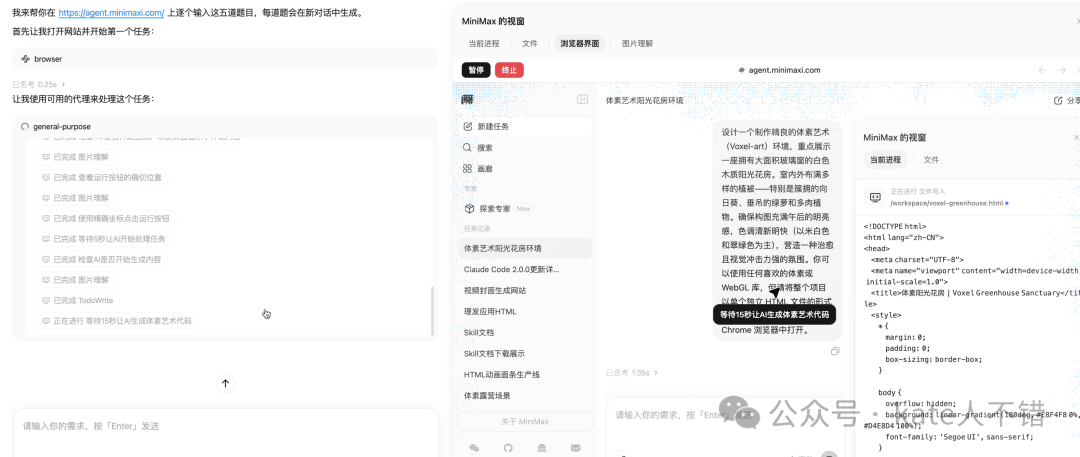
Task: Open the agent.minimaxi.com hyperlink
Action: point(111,13)
